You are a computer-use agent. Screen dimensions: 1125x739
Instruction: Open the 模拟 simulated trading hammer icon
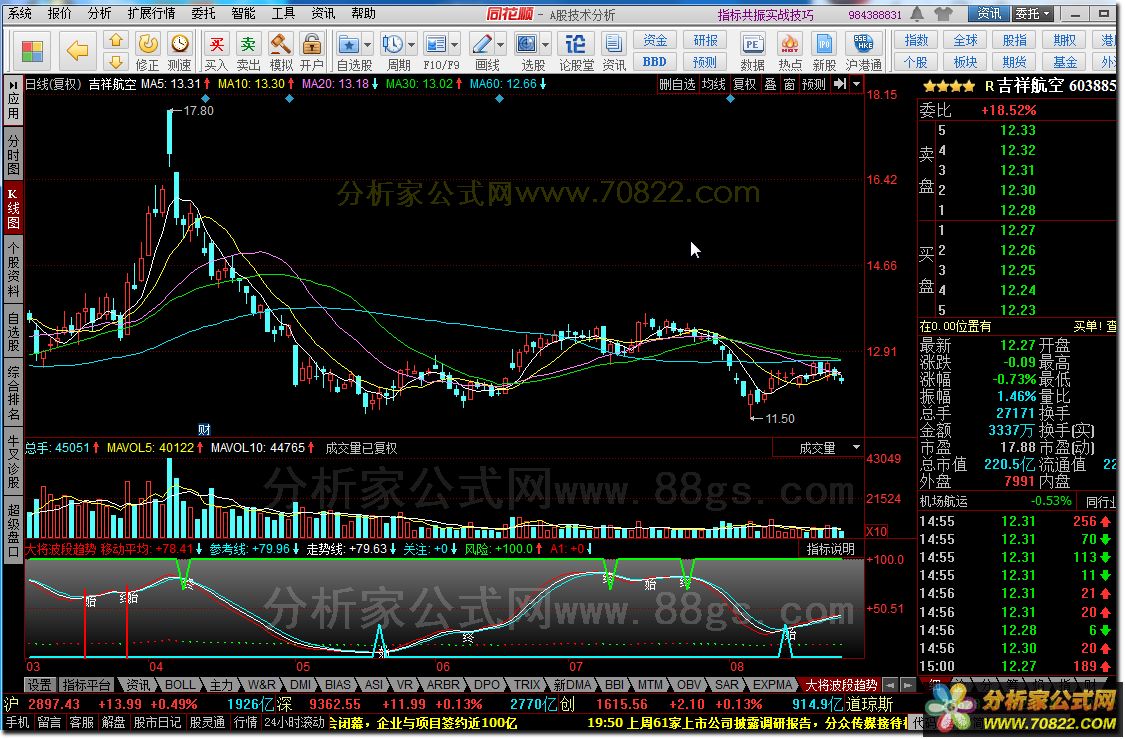coord(281,44)
